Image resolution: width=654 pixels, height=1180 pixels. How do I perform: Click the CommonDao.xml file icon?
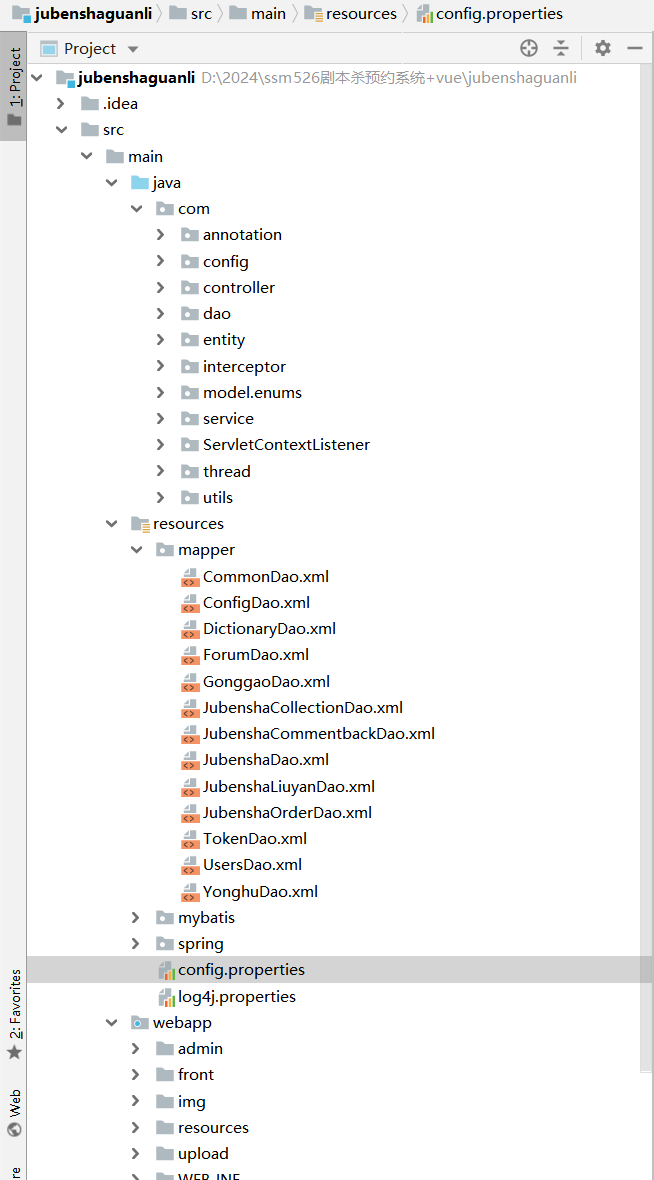tap(189, 577)
